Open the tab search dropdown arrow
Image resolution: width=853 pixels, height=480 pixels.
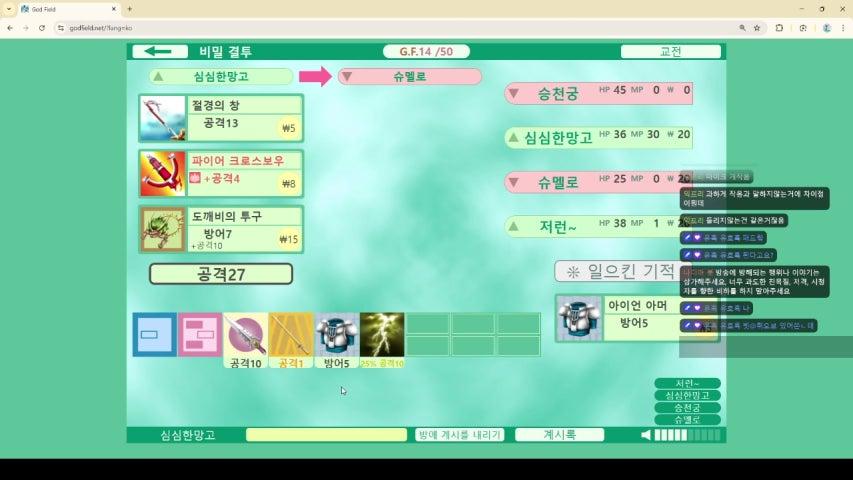click(x=9, y=9)
